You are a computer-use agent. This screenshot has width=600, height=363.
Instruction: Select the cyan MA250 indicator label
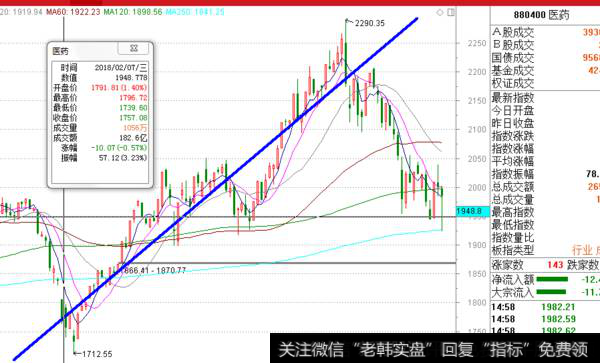point(195,12)
